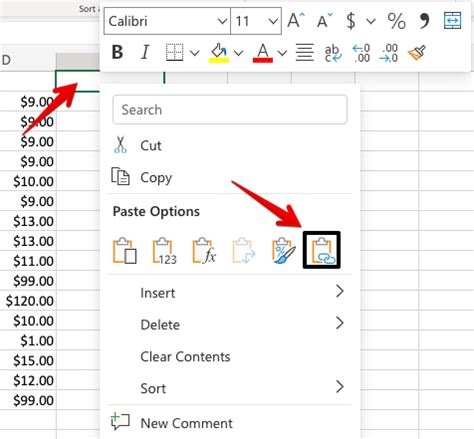Select the cell showing $1.00
This screenshot has width=474, height=439.
pyautogui.click(x=28, y=340)
